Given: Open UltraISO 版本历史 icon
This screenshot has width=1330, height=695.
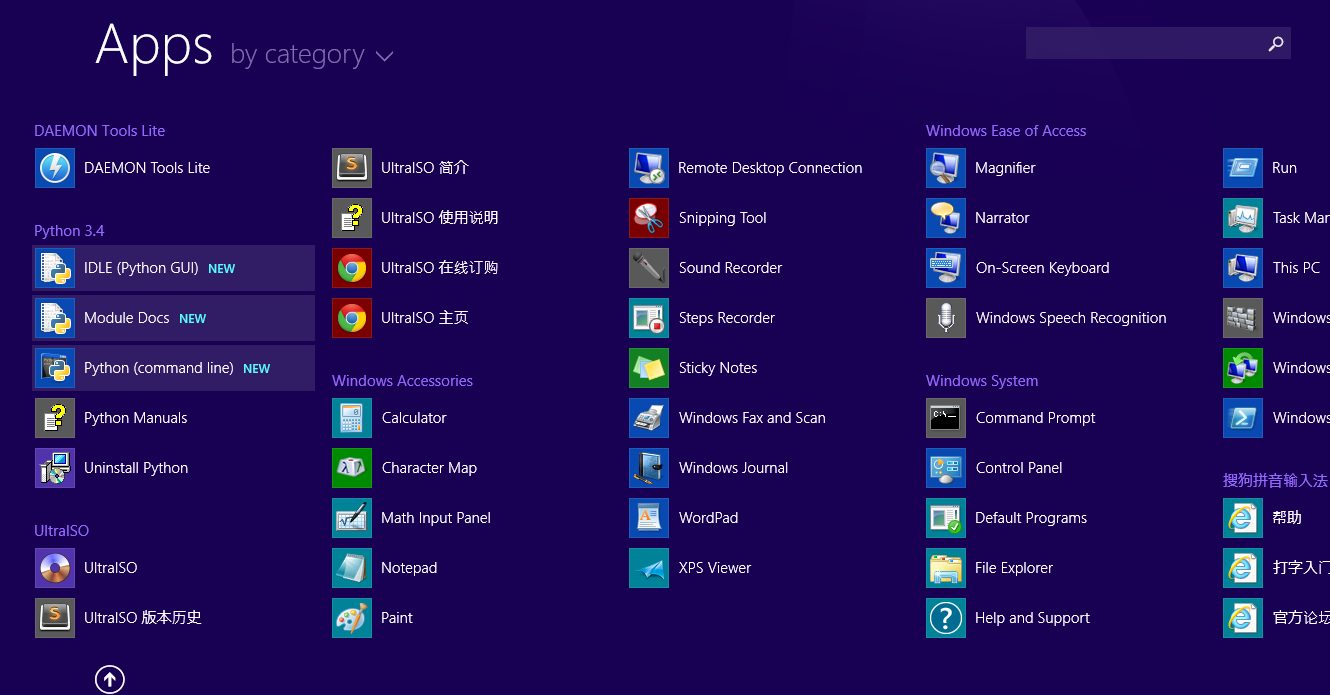Looking at the screenshot, I should point(55,618).
